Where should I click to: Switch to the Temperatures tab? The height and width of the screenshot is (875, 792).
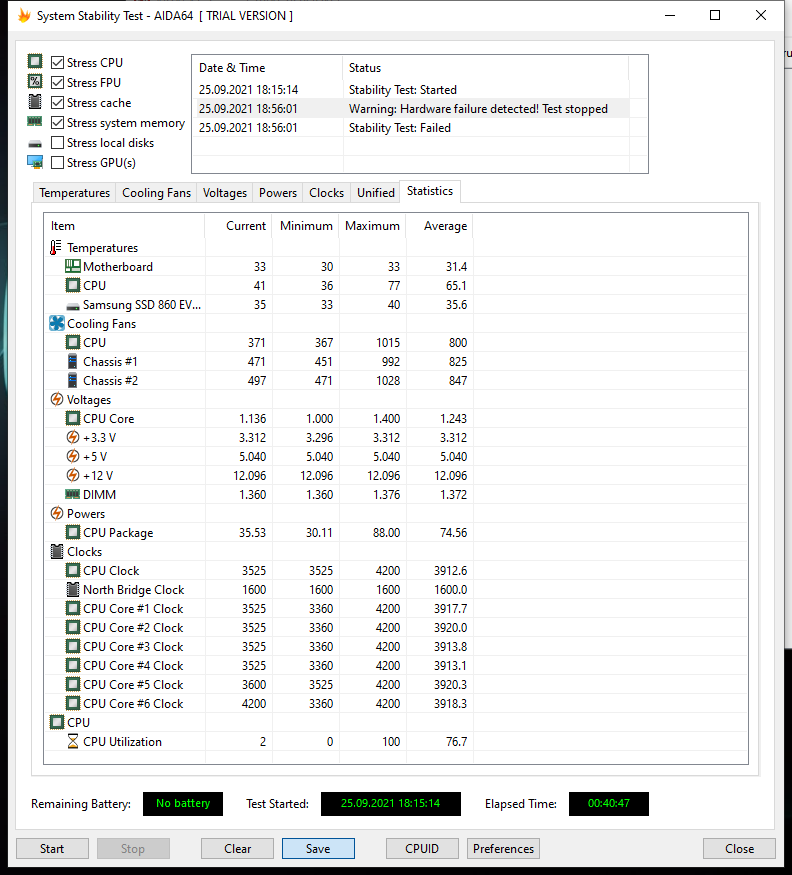pos(74,193)
